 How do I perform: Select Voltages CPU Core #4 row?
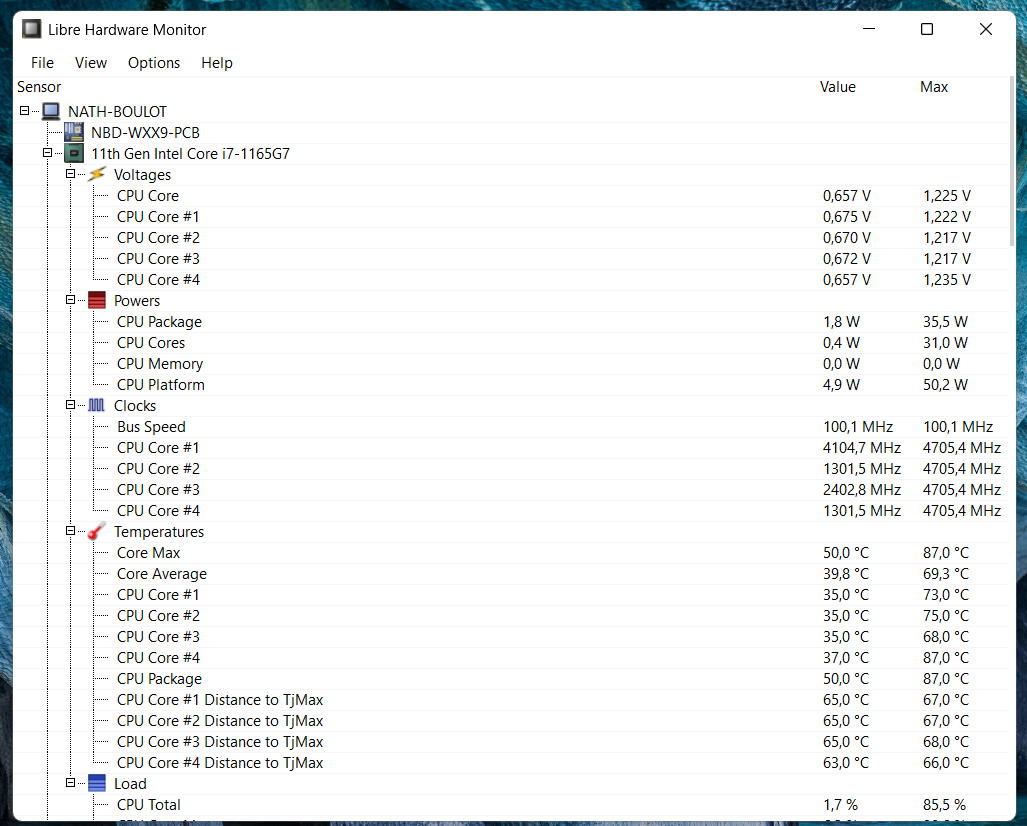point(511,280)
